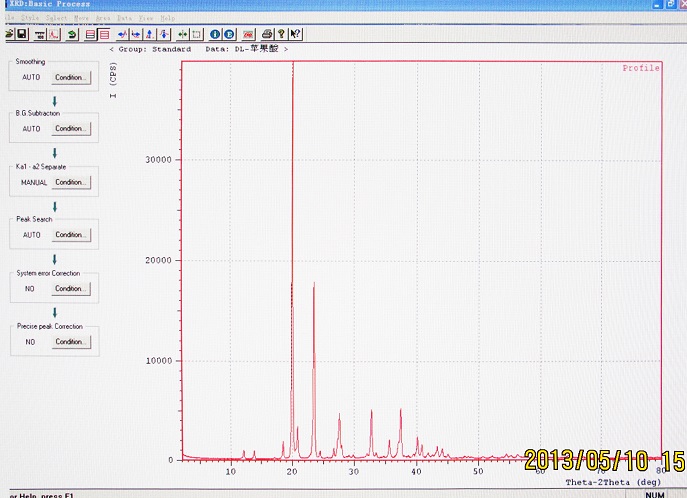Viewport: 687px width, 498px height.
Task: Click the green fit-all arrows icon
Action: pos(181,34)
